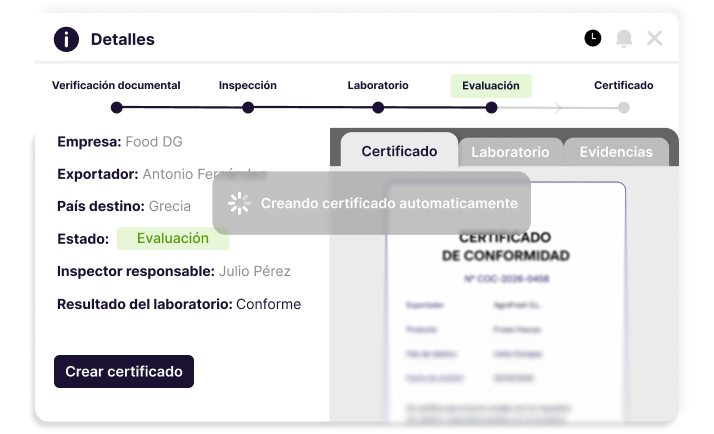Viewport: 714px width, 434px height.
Task: Select the Estado field label
Action: [x=83, y=239]
